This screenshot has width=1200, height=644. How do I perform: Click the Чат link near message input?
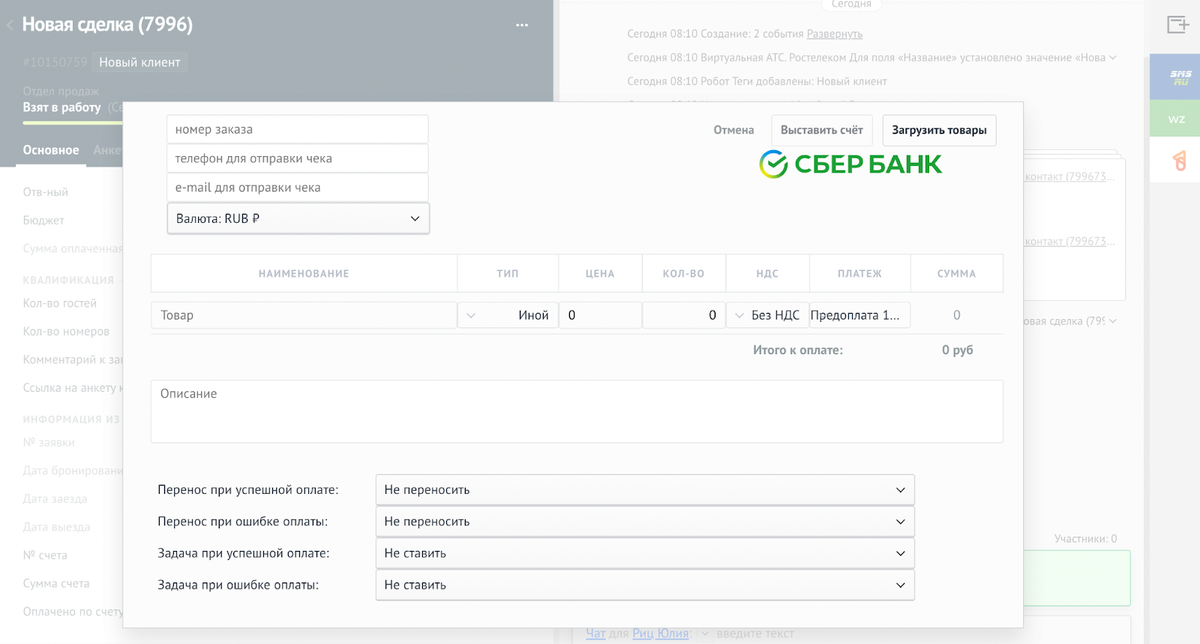pyautogui.click(x=596, y=633)
